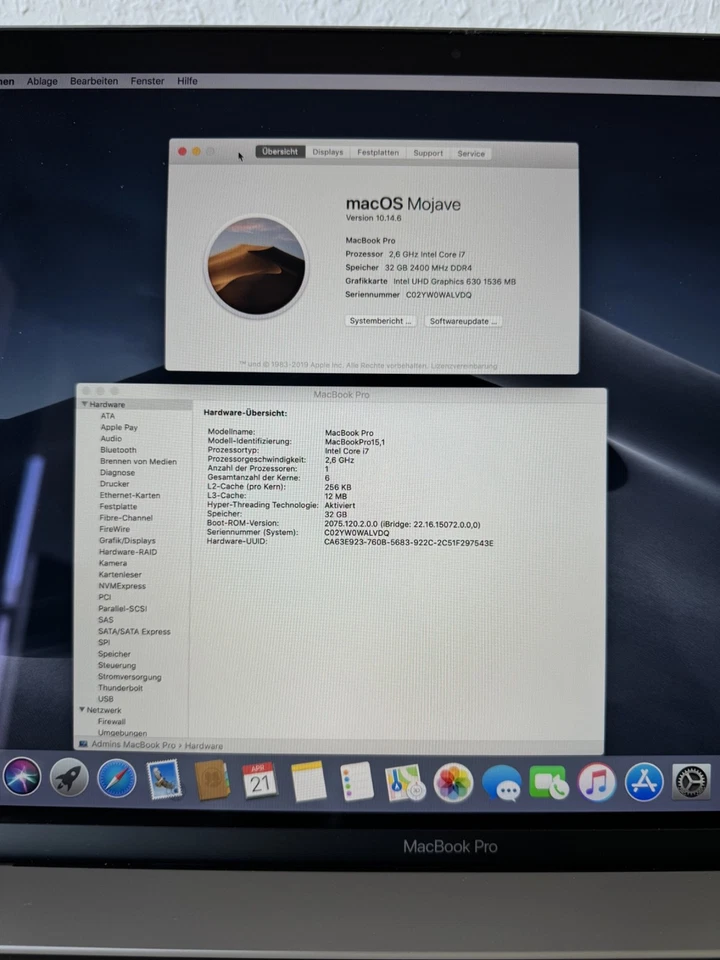Open the Festplatten tab
Screen dimensions: 720x960
[378, 152]
